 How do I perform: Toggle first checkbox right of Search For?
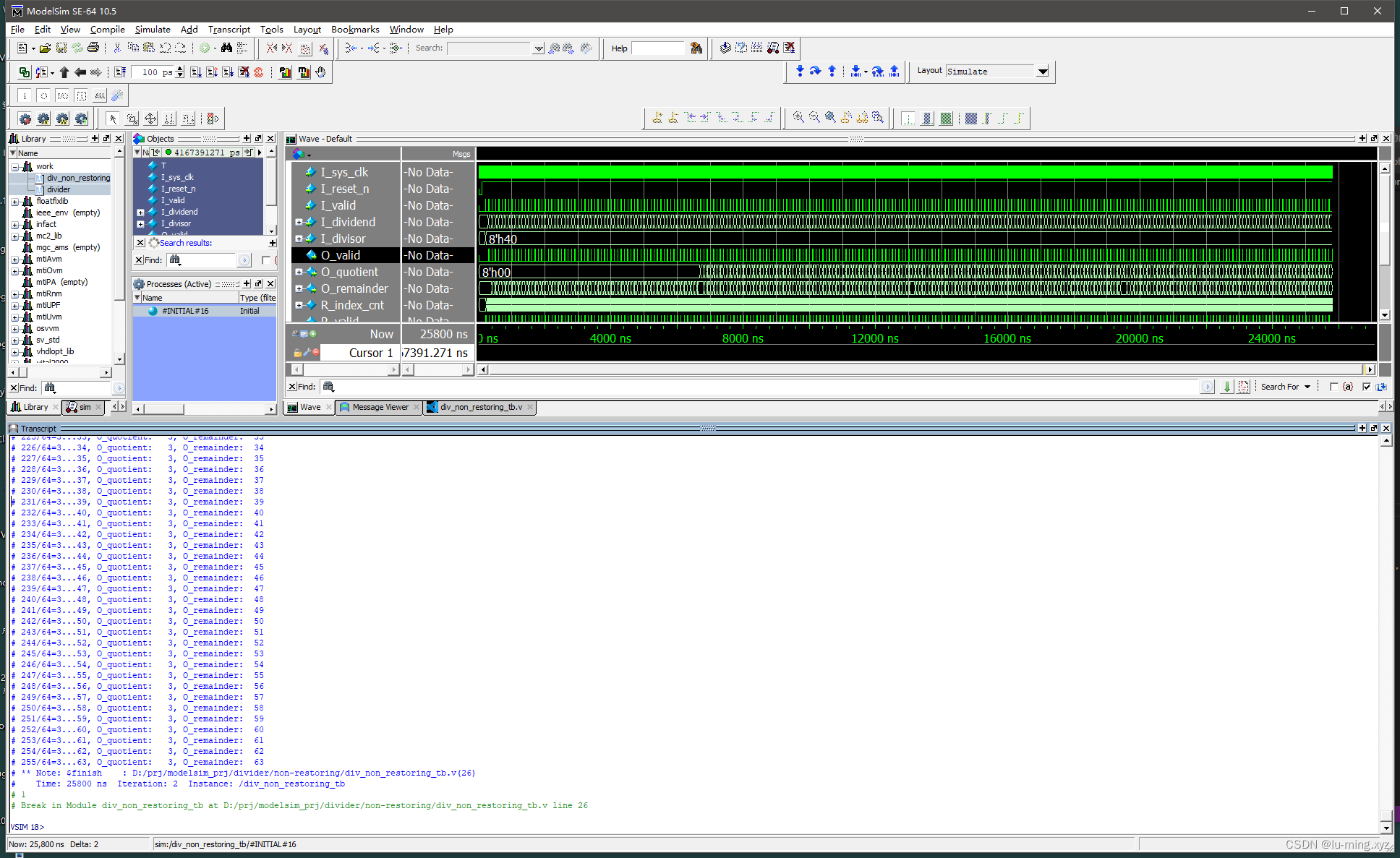[1333, 387]
